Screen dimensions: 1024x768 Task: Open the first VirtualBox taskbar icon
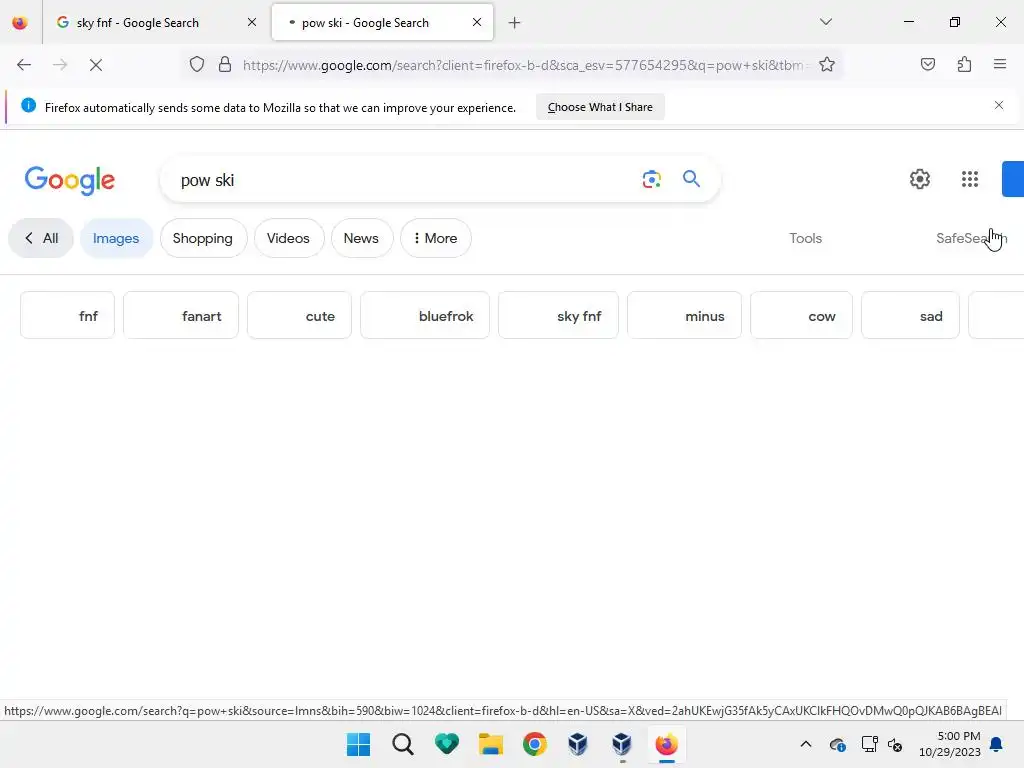[x=578, y=744]
